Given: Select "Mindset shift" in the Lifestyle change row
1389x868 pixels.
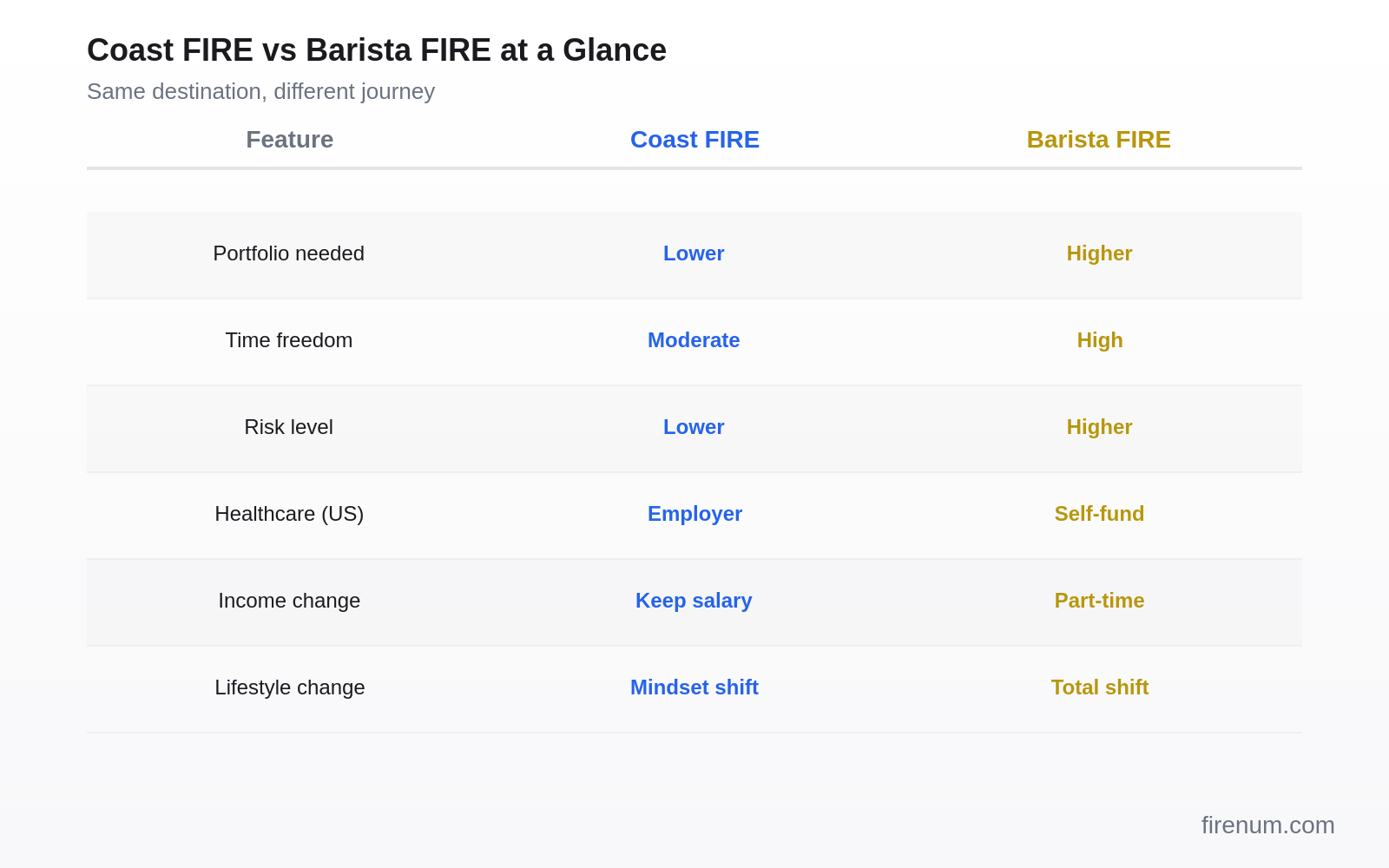Looking at the screenshot, I should coord(694,687).
